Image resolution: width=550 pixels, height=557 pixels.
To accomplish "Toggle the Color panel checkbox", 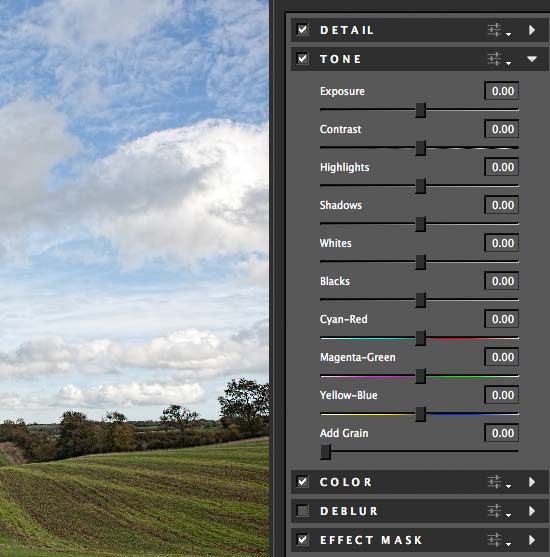I will tap(303, 482).
